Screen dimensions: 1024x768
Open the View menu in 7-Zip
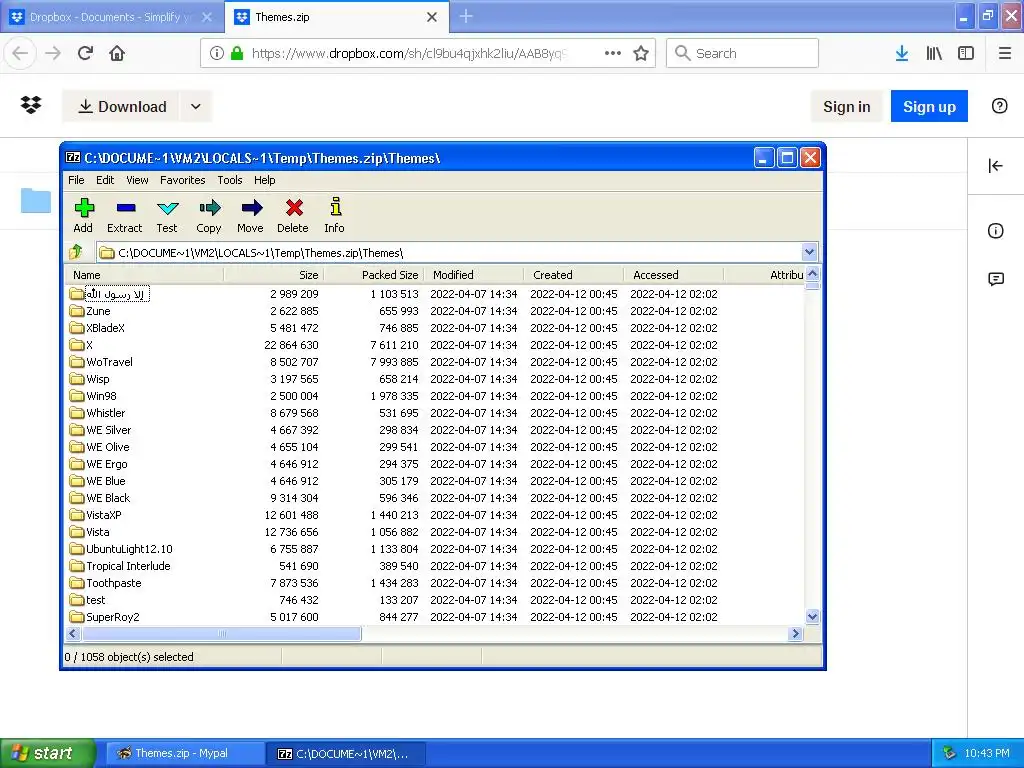(x=137, y=180)
